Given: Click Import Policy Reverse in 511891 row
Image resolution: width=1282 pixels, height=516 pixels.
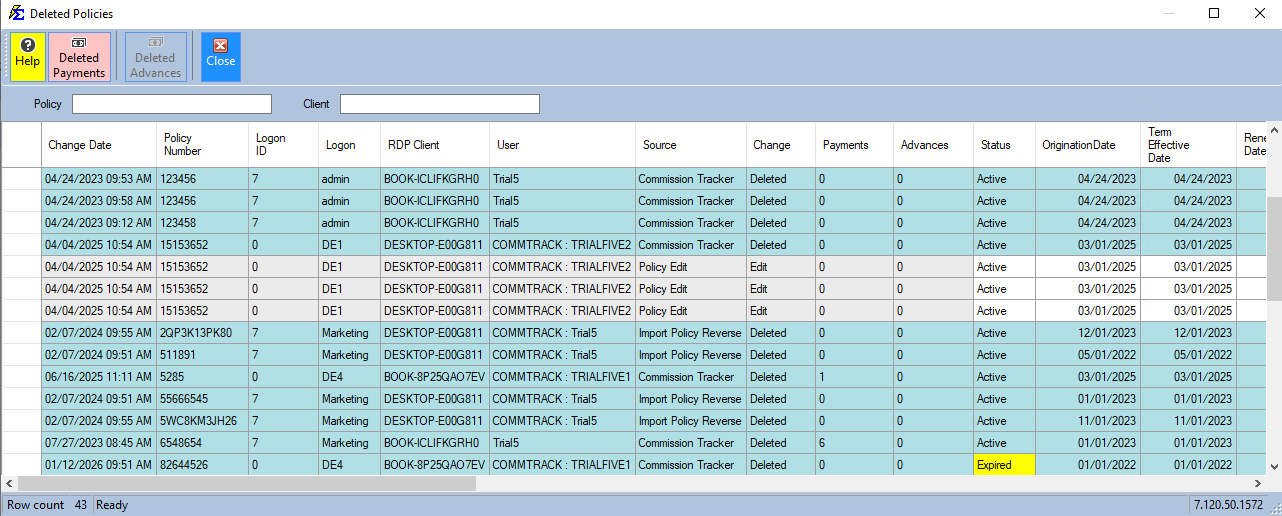Looking at the screenshot, I should click(691, 355).
